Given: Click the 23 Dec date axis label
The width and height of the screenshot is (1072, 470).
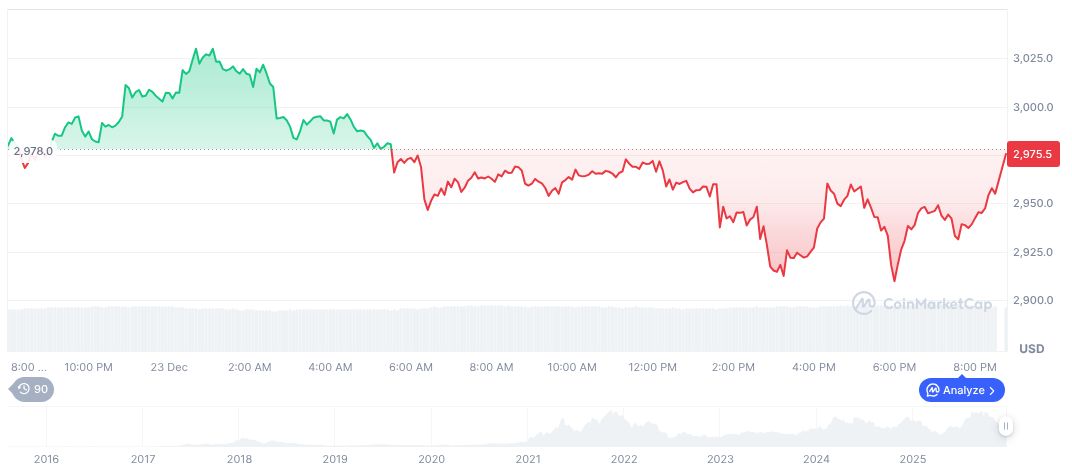Looking at the screenshot, I should (x=169, y=367).
